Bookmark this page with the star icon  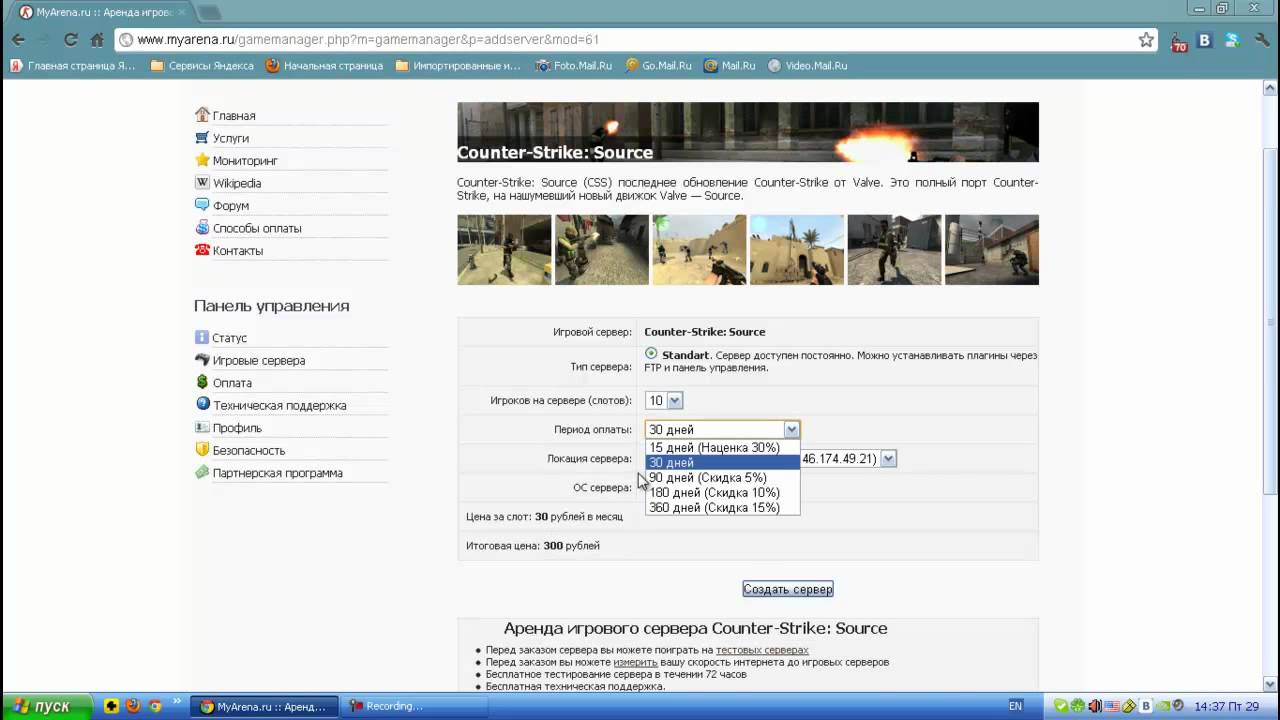[1146, 40]
